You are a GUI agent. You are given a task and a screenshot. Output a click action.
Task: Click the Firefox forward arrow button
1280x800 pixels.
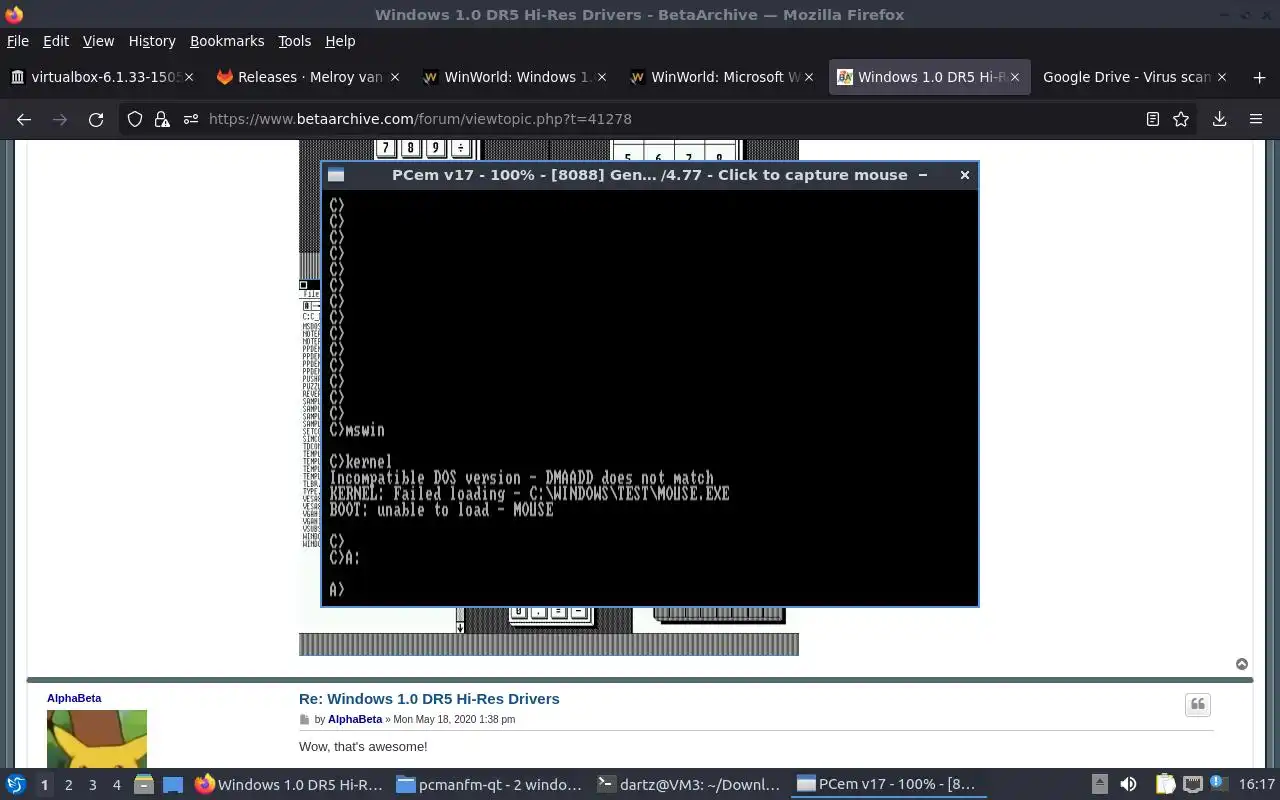click(x=60, y=119)
